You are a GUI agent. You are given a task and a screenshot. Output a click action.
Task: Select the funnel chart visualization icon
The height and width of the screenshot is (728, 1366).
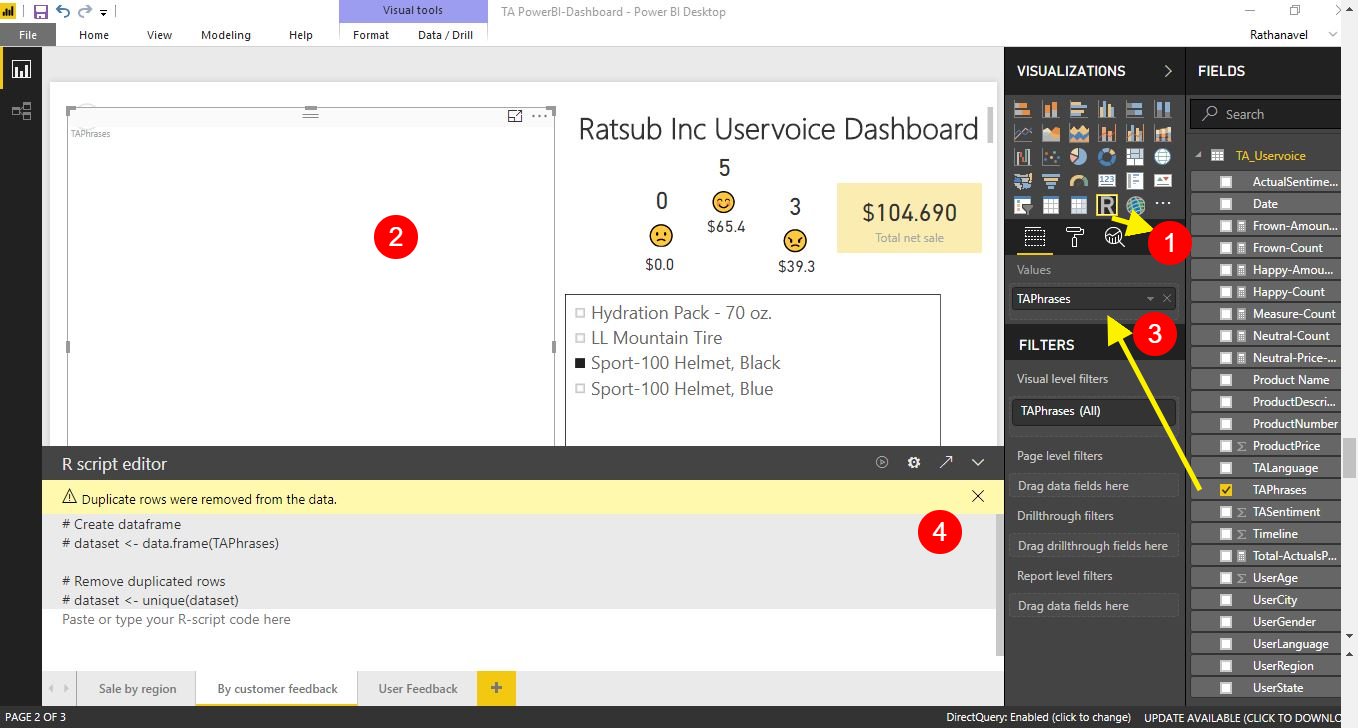(1050, 180)
